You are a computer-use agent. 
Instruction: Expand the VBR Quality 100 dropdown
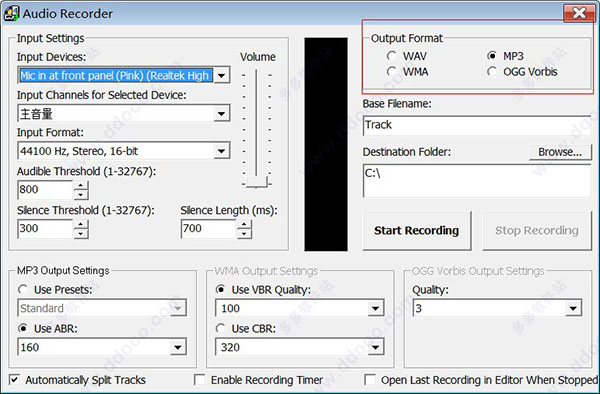pyautogui.click(x=375, y=308)
